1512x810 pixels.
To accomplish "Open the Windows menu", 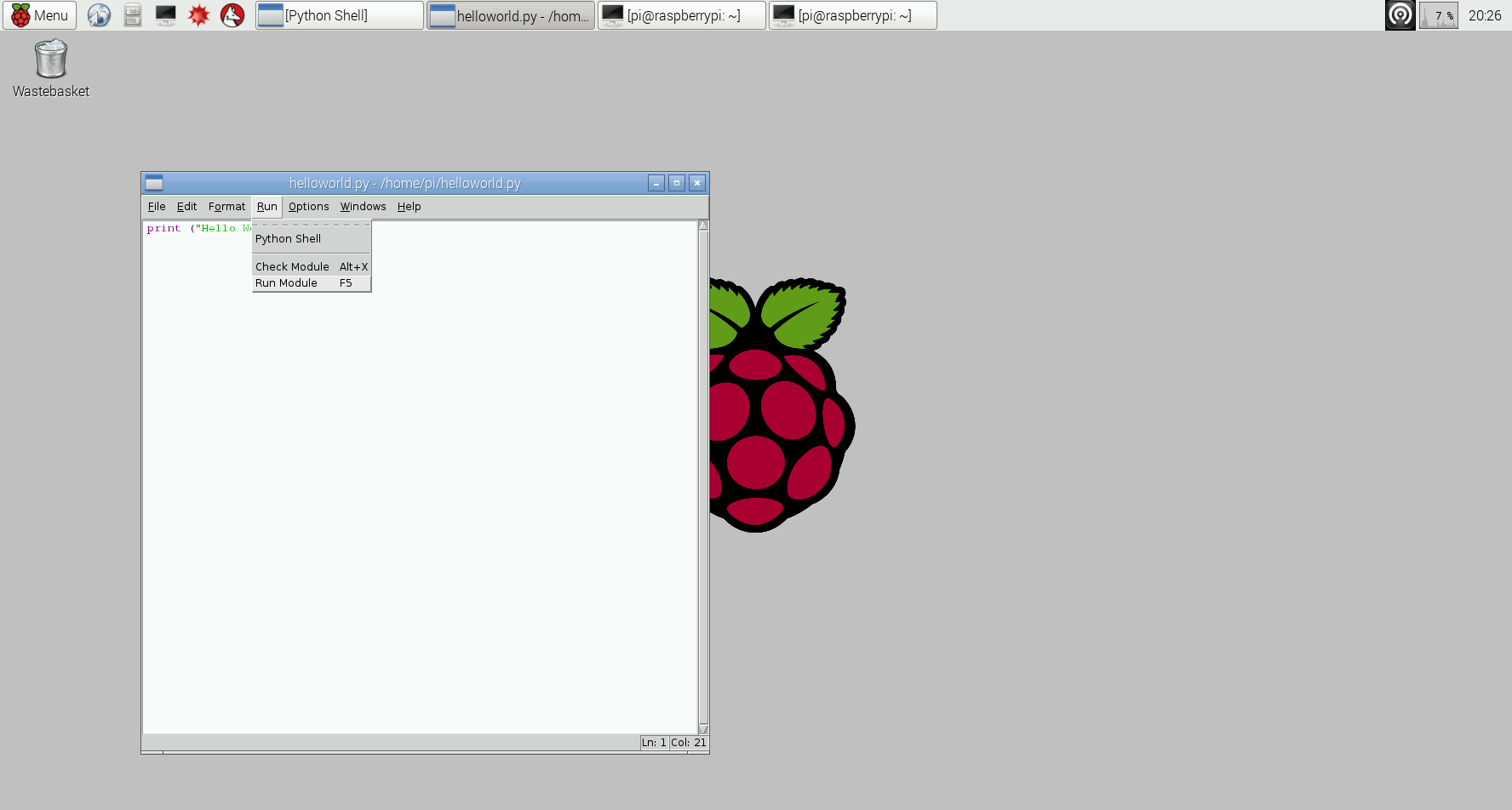I will 363,207.
